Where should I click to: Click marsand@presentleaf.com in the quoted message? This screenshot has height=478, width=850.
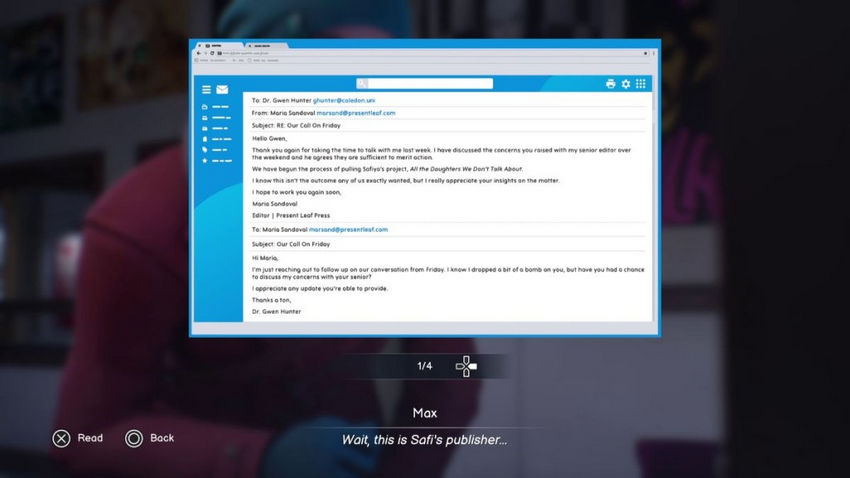click(x=348, y=230)
